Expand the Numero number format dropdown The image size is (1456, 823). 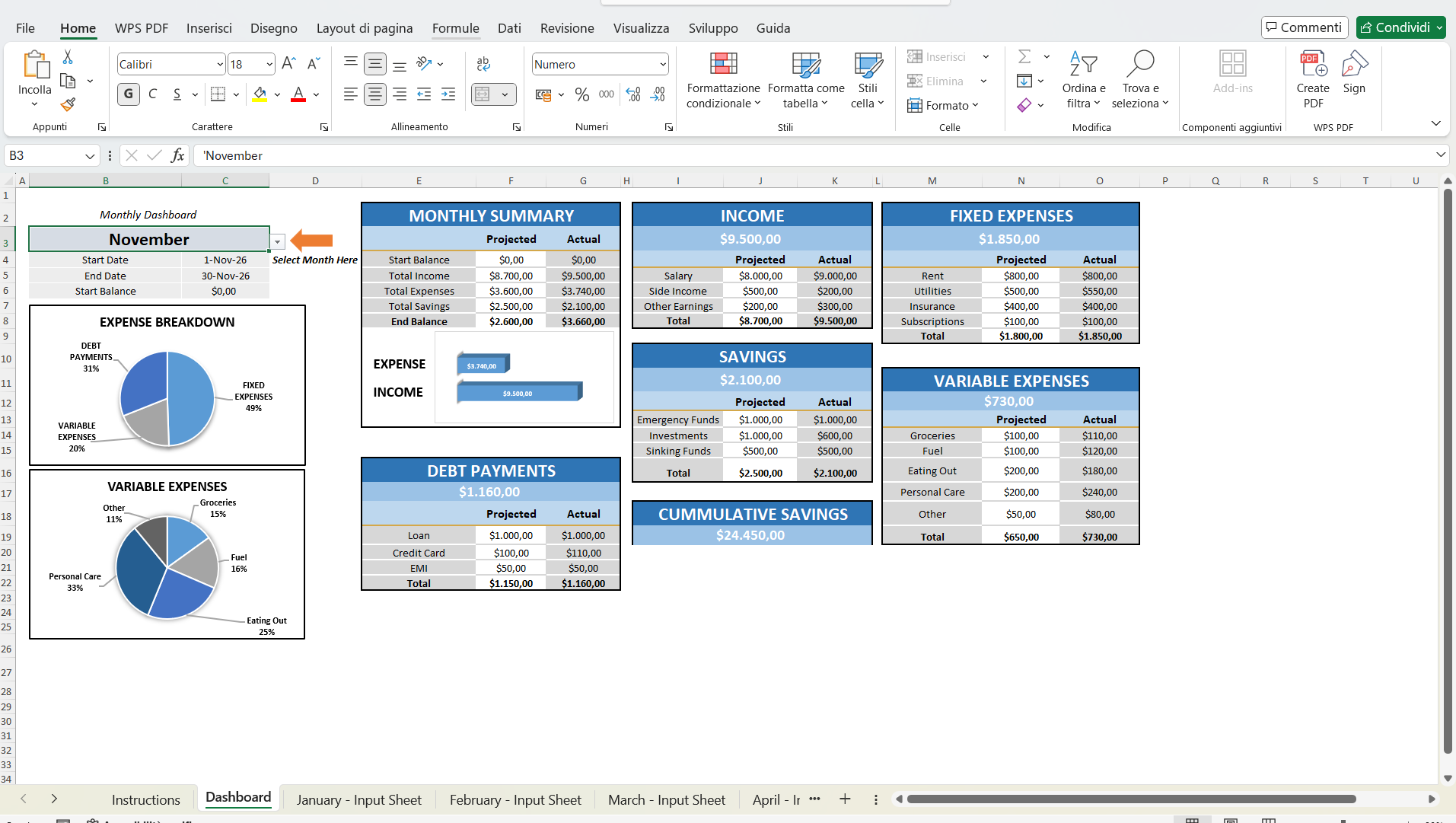[x=663, y=65]
